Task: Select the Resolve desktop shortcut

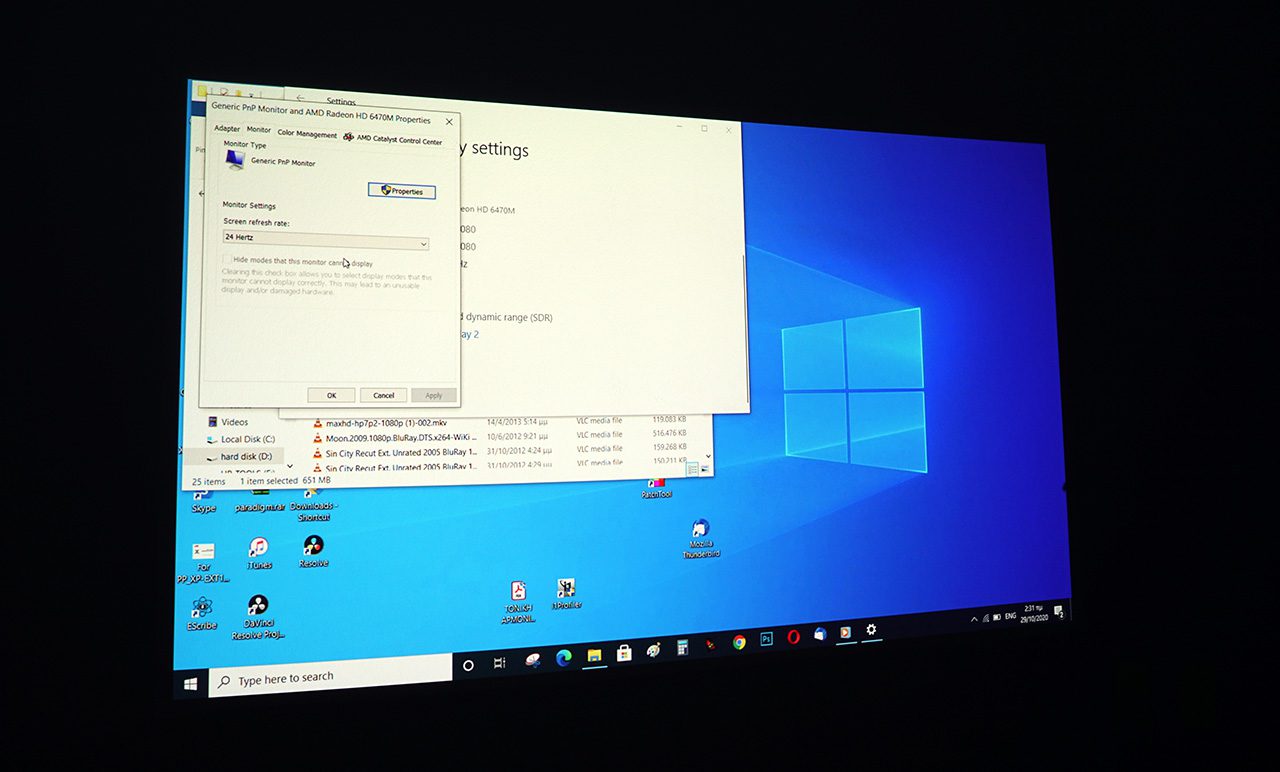Action: (313, 546)
